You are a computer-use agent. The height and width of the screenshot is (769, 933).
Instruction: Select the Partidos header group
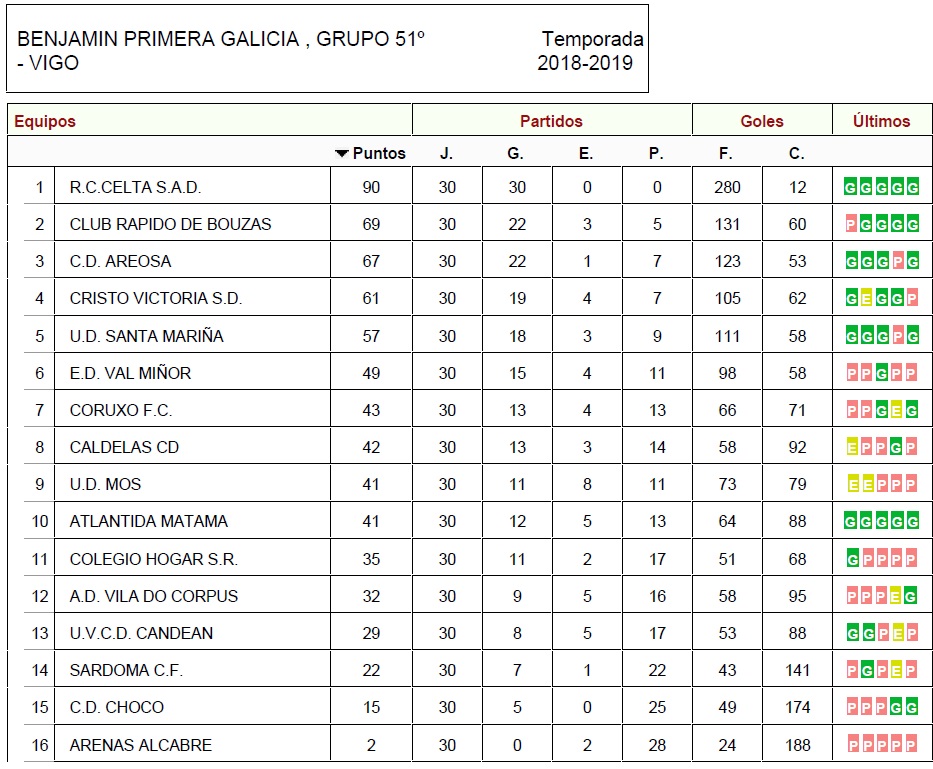pyautogui.click(x=551, y=121)
